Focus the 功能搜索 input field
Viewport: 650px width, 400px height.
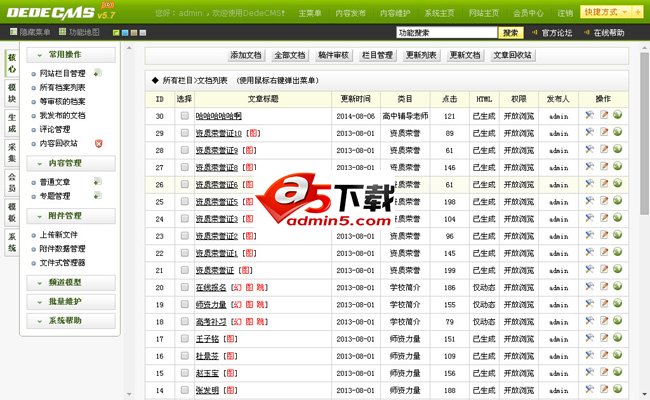pos(447,32)
